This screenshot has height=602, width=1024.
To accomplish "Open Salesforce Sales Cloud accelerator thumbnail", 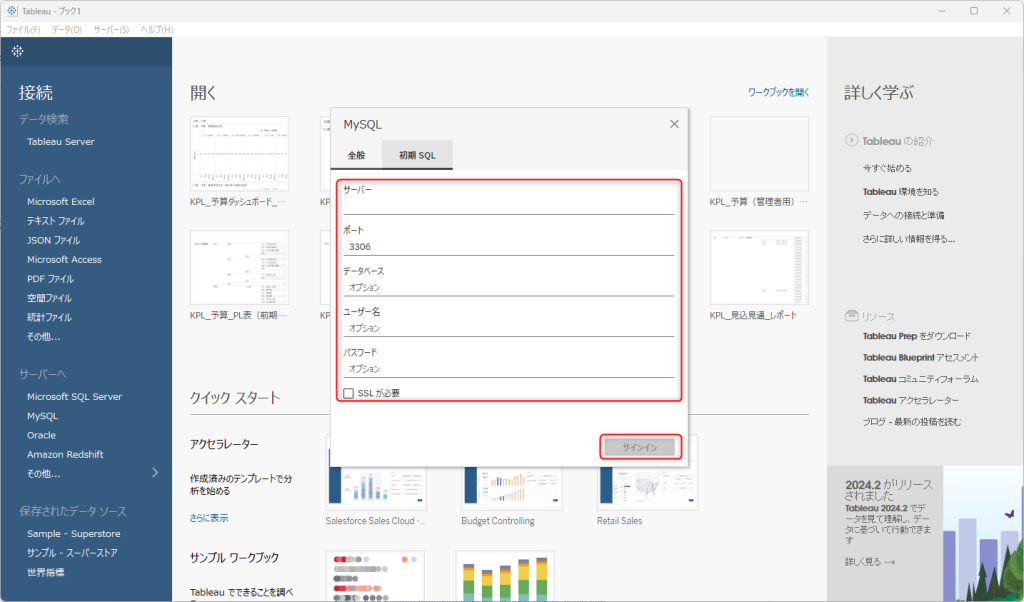I will (x=376, y=488).
